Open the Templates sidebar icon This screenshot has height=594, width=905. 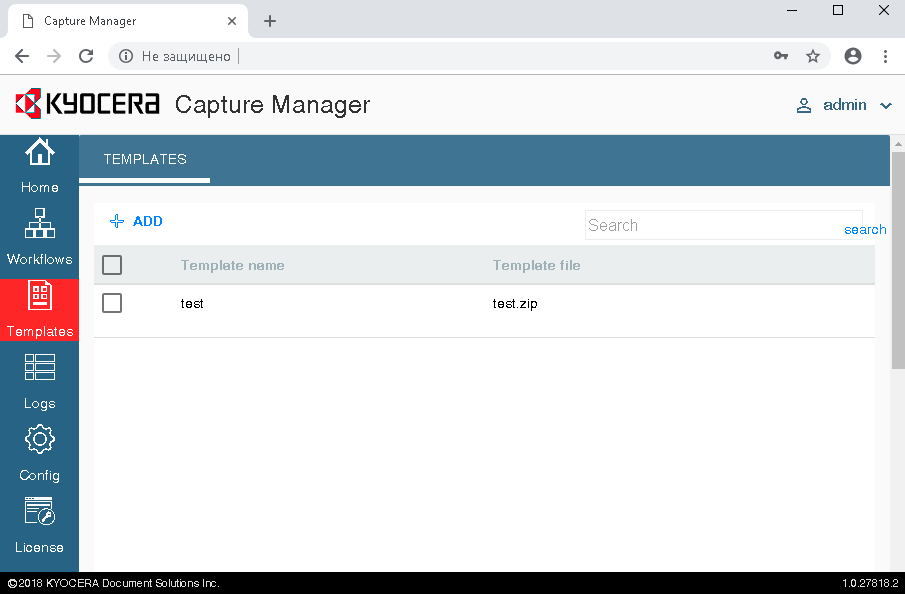[40, 296]
